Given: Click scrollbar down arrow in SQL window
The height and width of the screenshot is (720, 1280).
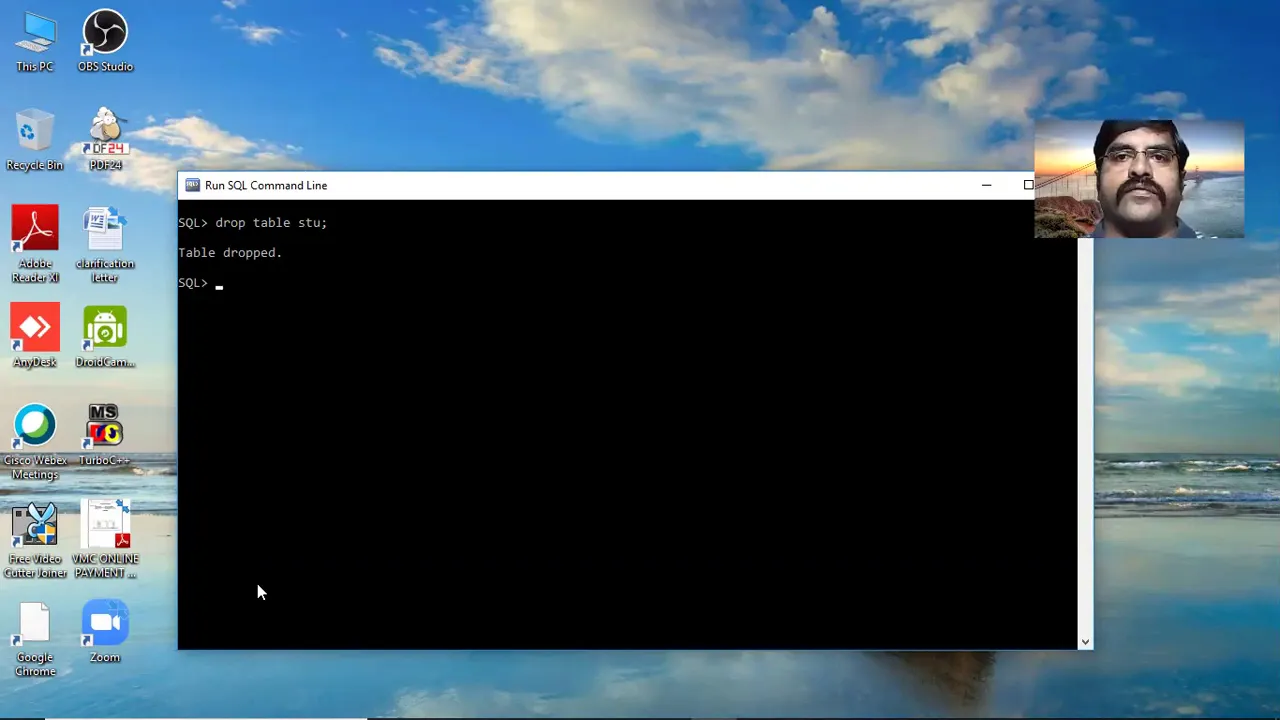Looking at the screenshot, I should (1085, 641).
